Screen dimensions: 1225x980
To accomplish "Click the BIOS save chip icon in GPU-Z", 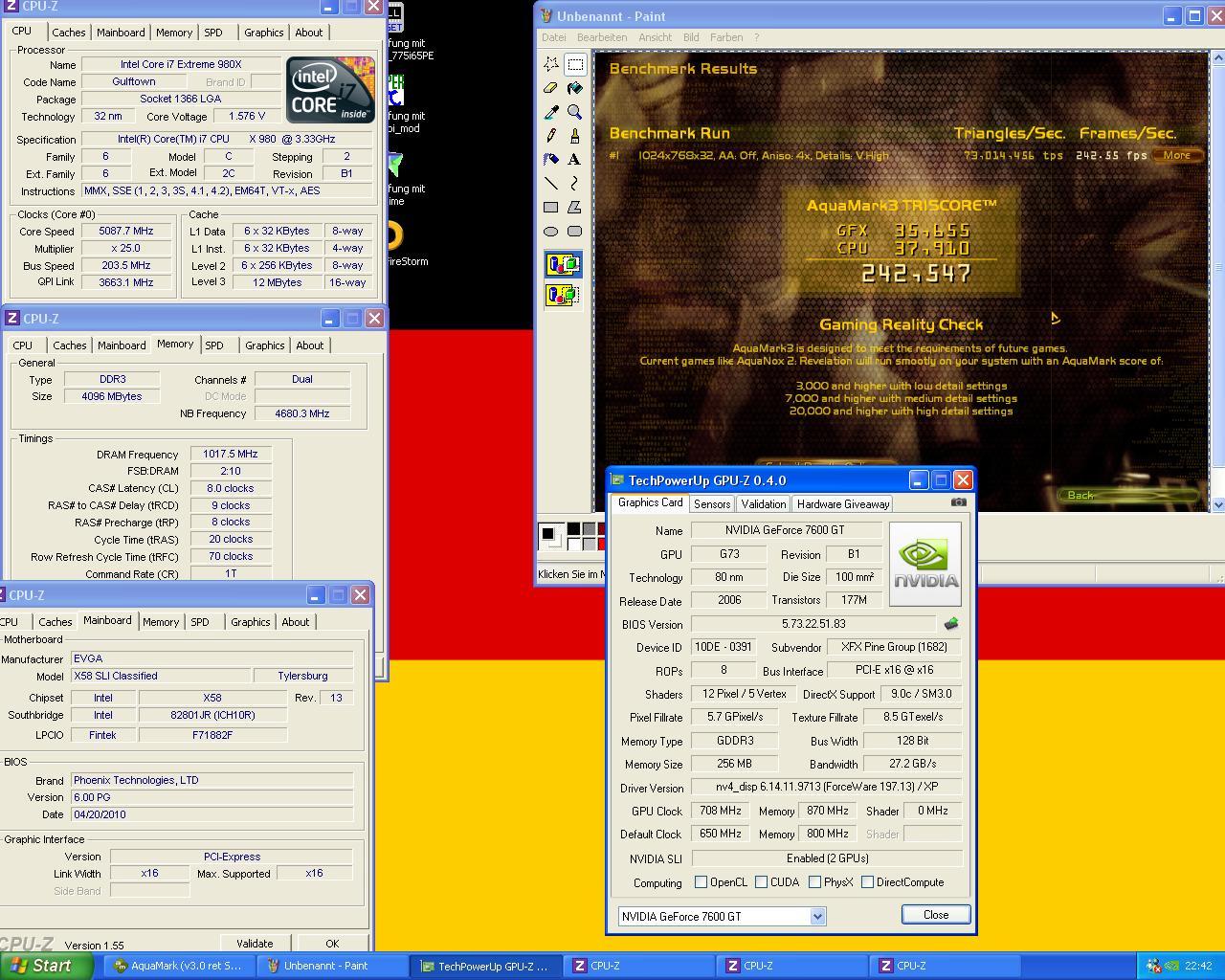I will coord(950,623).
